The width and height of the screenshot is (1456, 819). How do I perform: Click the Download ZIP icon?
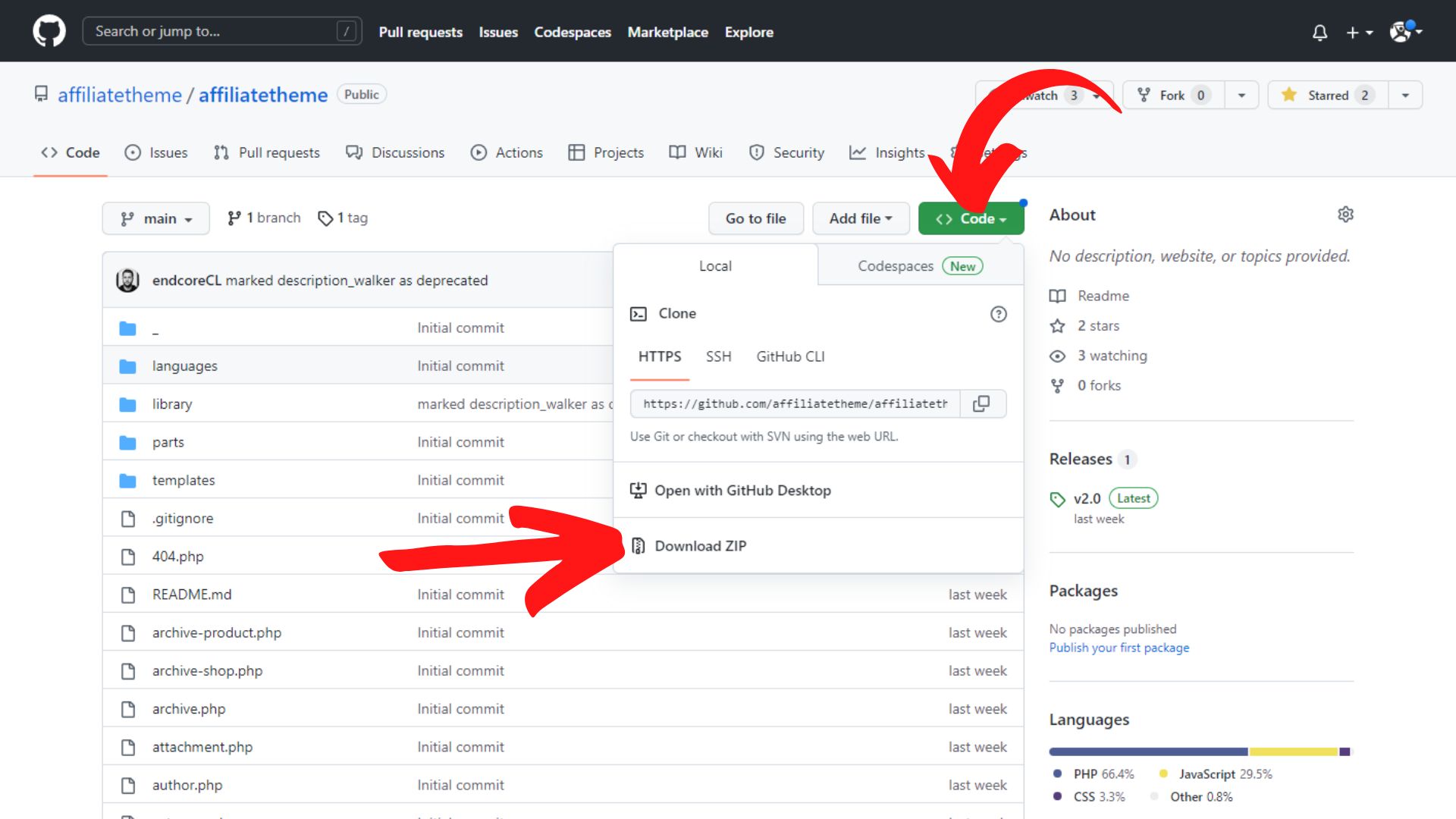(x=639, y=546)
